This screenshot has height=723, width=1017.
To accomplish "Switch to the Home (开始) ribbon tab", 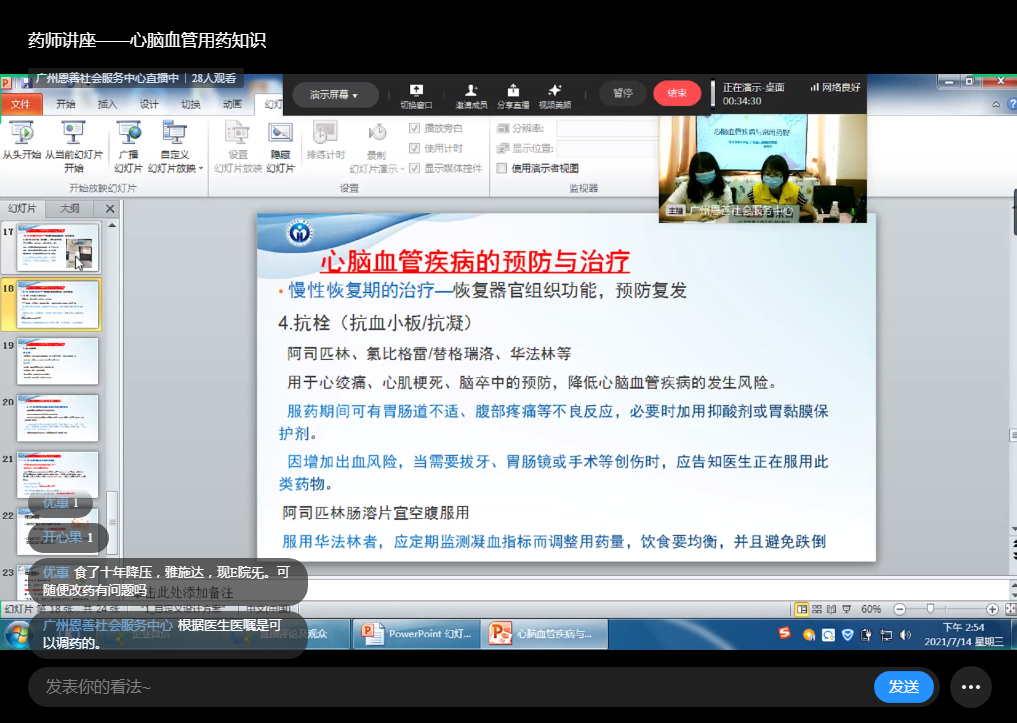I will point(66,104).
